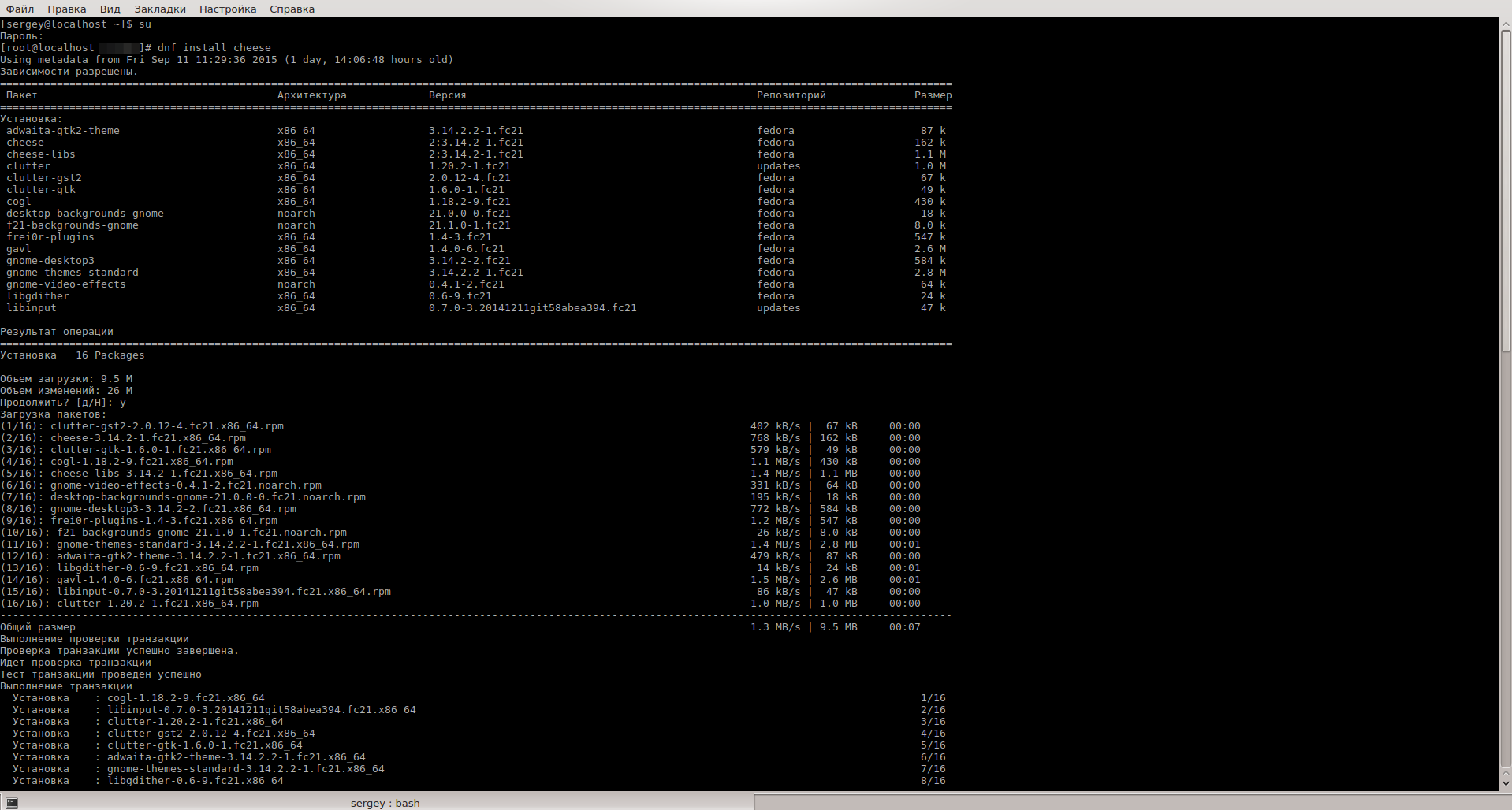Click the version '0.7.0-3.20141211git58abea394.fc21'

point(533,308)
